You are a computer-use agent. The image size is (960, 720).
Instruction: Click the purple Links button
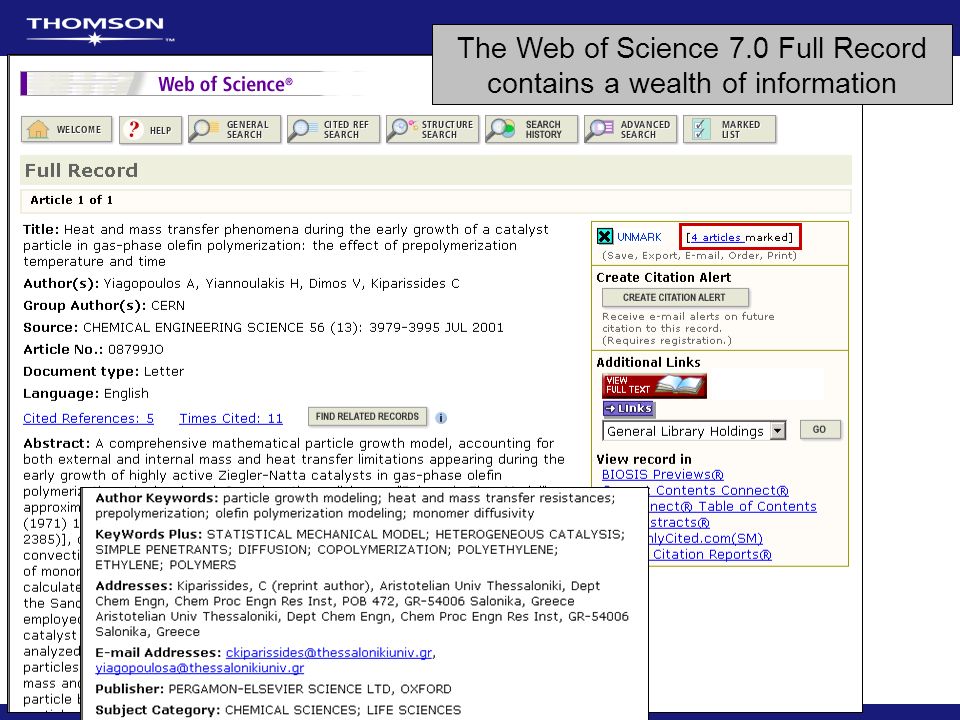click(629, 408)
